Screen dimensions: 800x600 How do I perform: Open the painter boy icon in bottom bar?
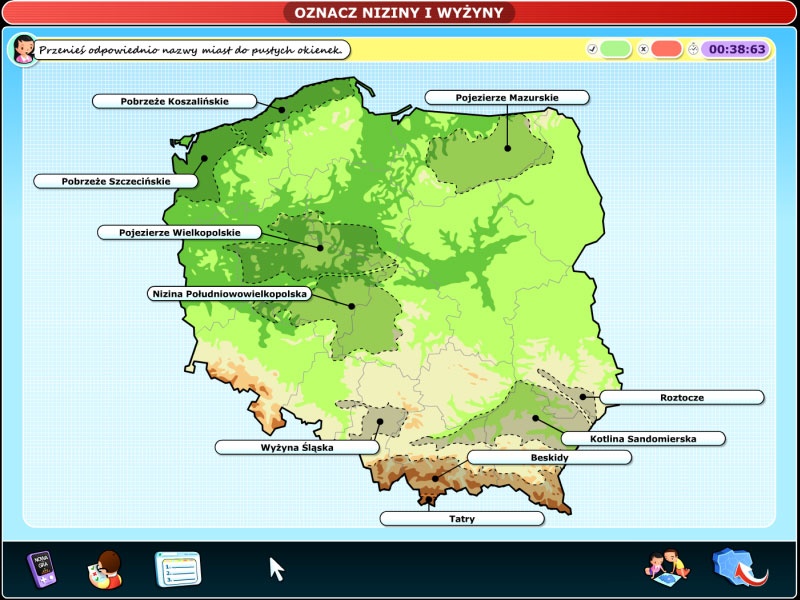pyautogui.click(x=105, y=569)
